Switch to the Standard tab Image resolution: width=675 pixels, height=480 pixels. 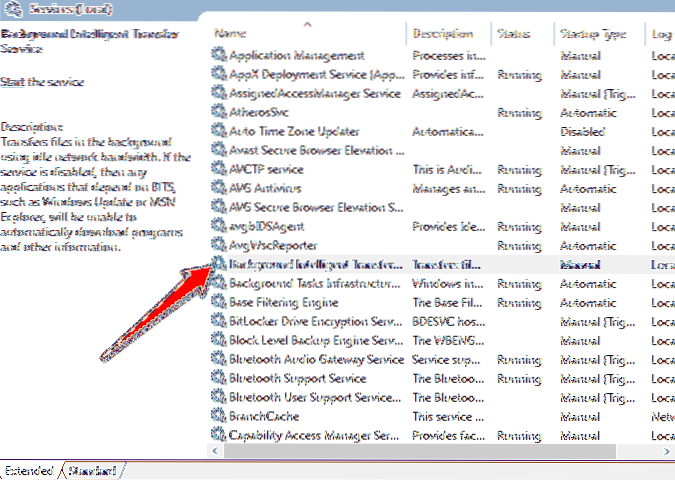point(92,470)
